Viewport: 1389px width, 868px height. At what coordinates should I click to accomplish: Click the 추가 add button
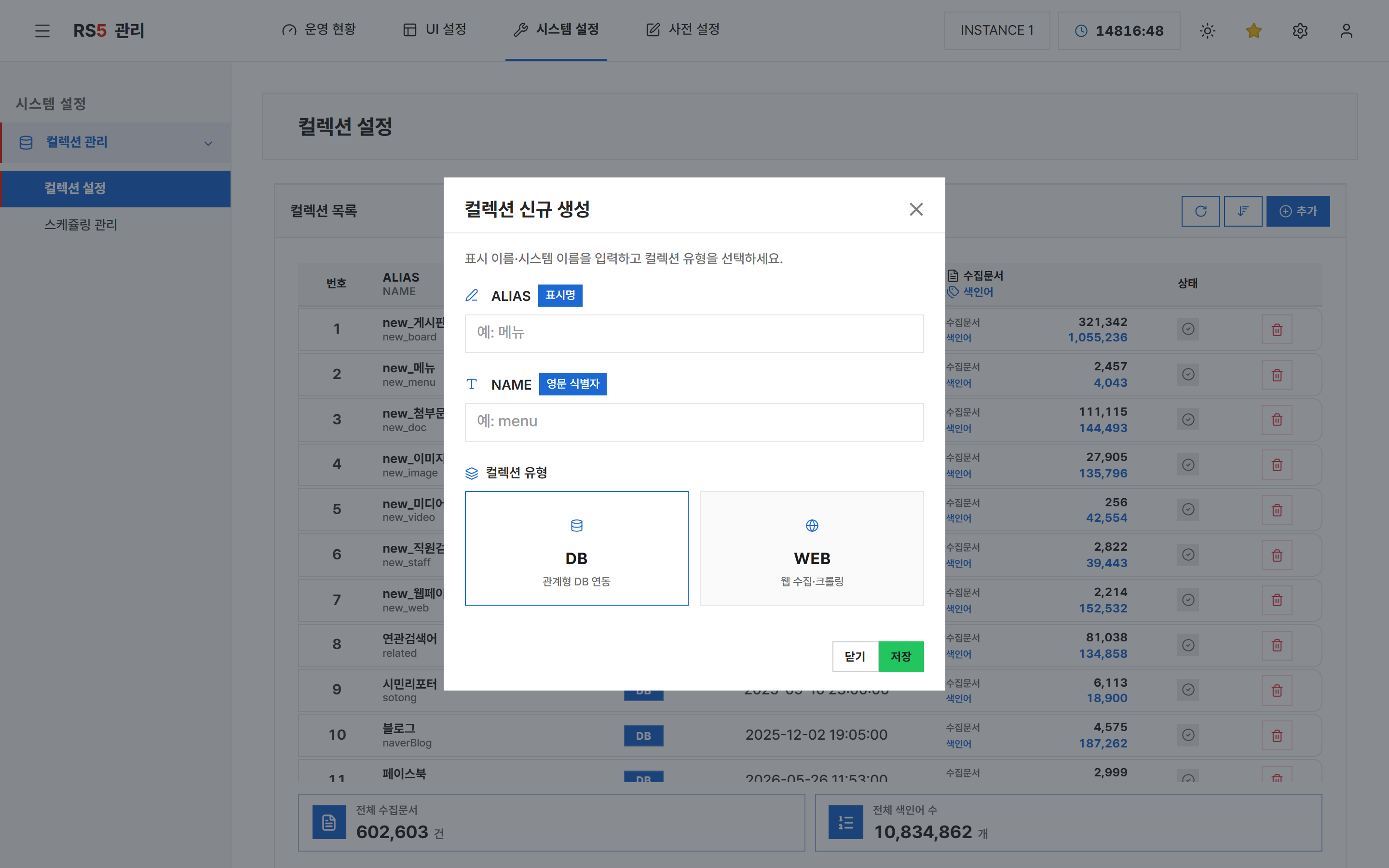tap(1298, 211)
